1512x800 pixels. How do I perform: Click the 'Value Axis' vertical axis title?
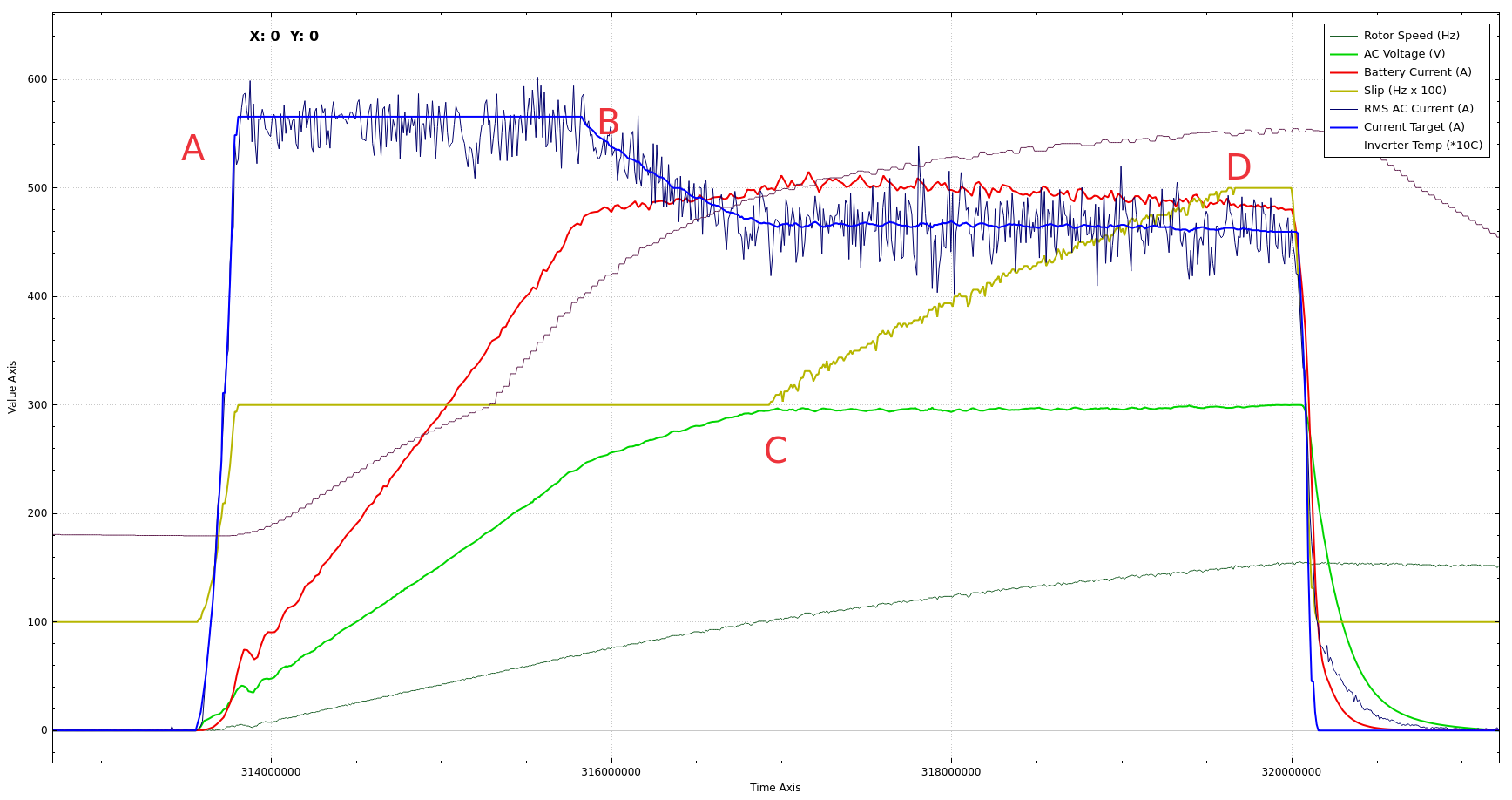click(12, 387)
